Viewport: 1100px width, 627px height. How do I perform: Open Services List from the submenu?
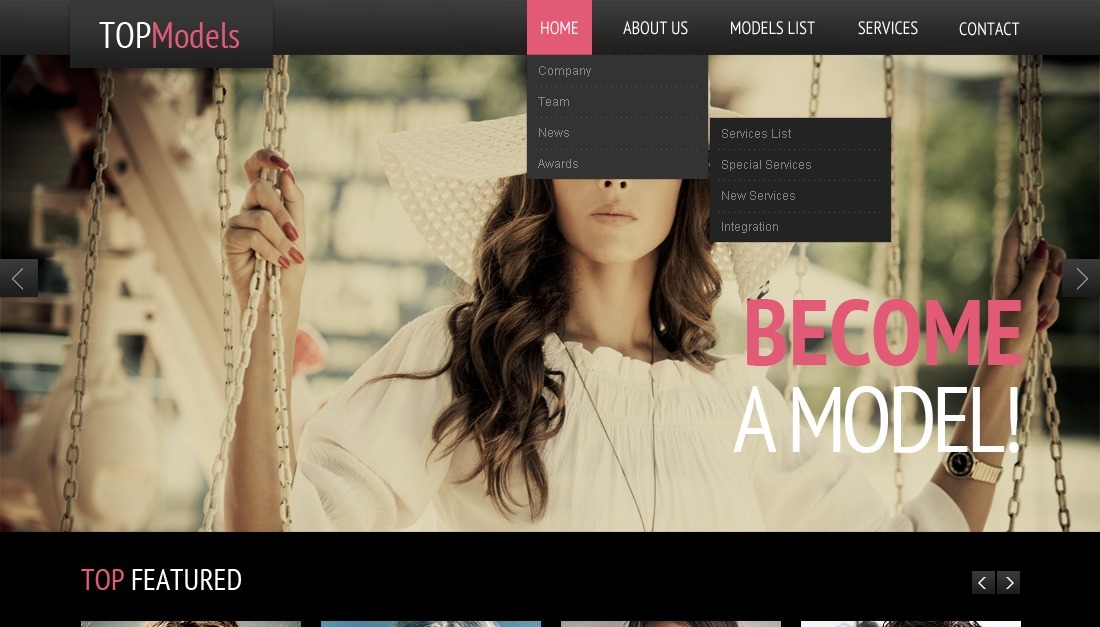[x=756, y=134]
